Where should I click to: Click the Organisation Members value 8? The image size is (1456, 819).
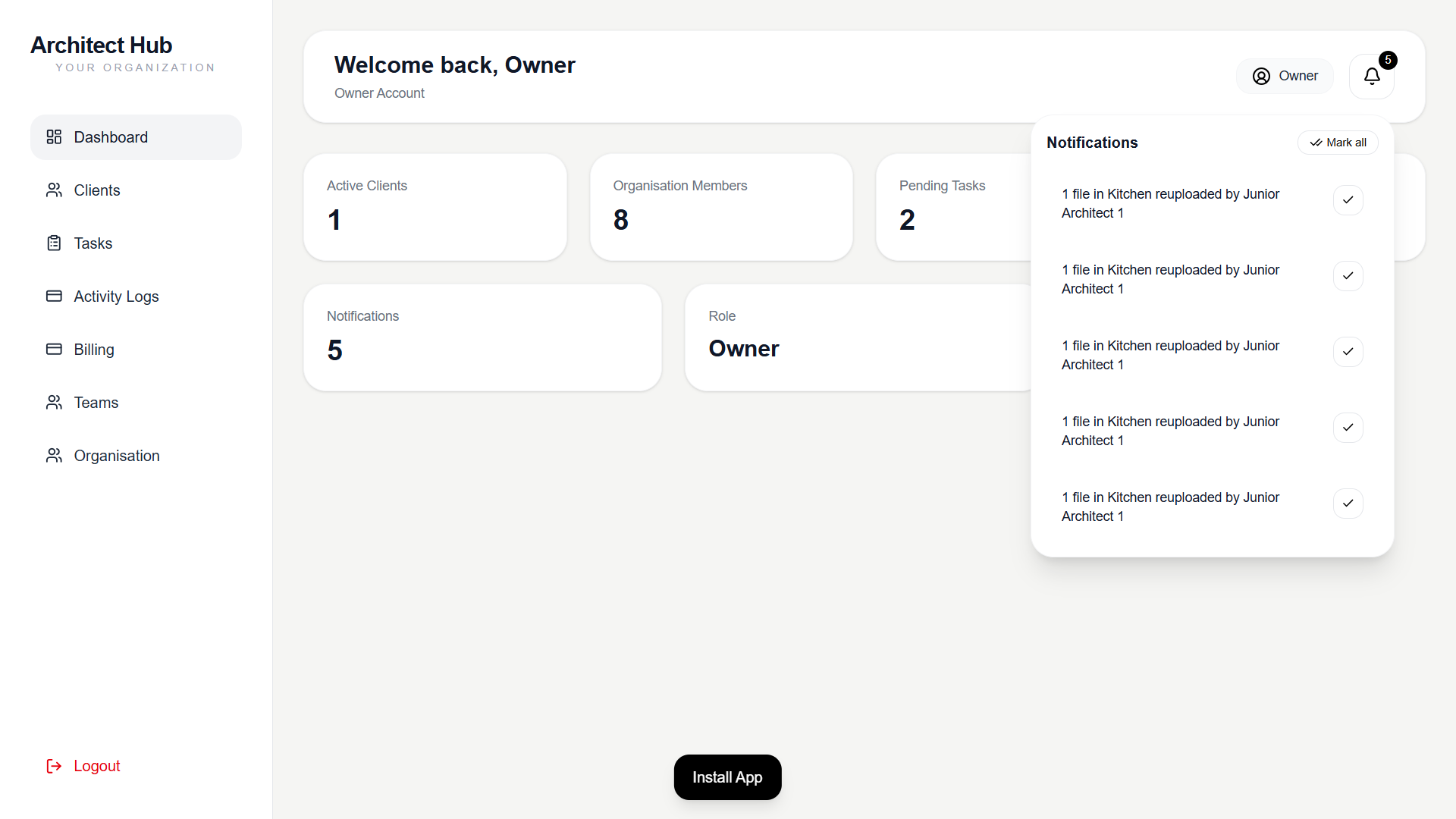(x=621, y=220)
